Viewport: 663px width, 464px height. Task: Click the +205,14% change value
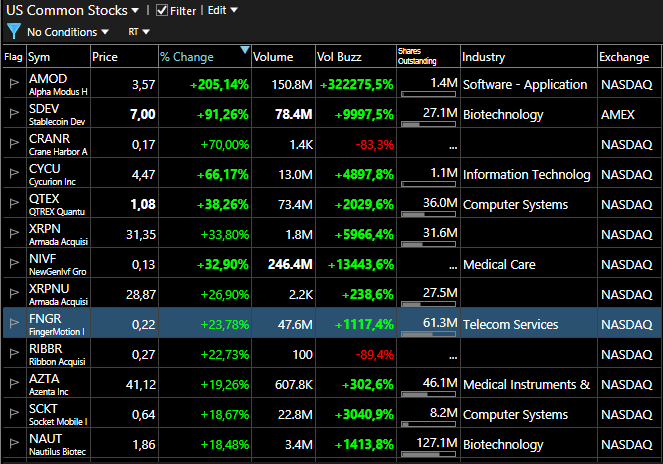coord(219,84)
